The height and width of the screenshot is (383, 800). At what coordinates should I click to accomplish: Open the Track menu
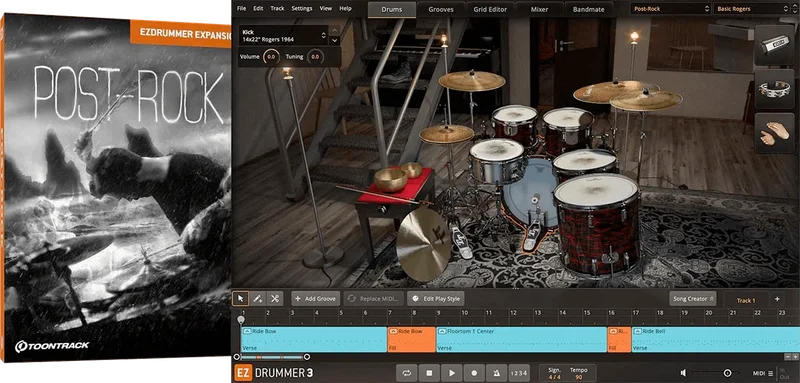pos(278,9)
